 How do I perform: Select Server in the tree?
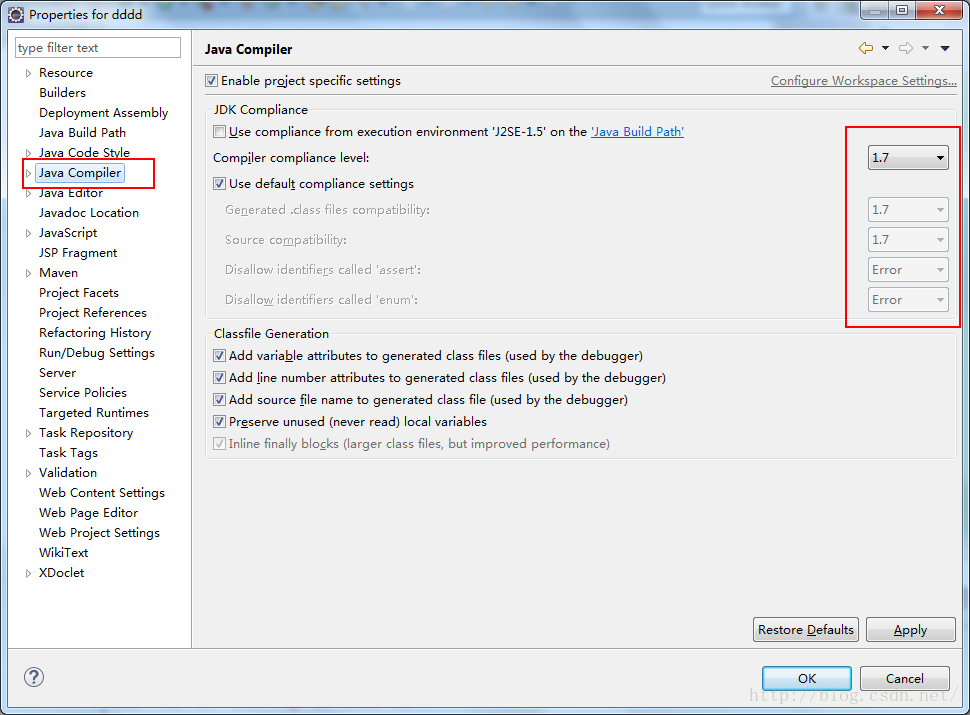pyautogui.click(x=58, y=373)
